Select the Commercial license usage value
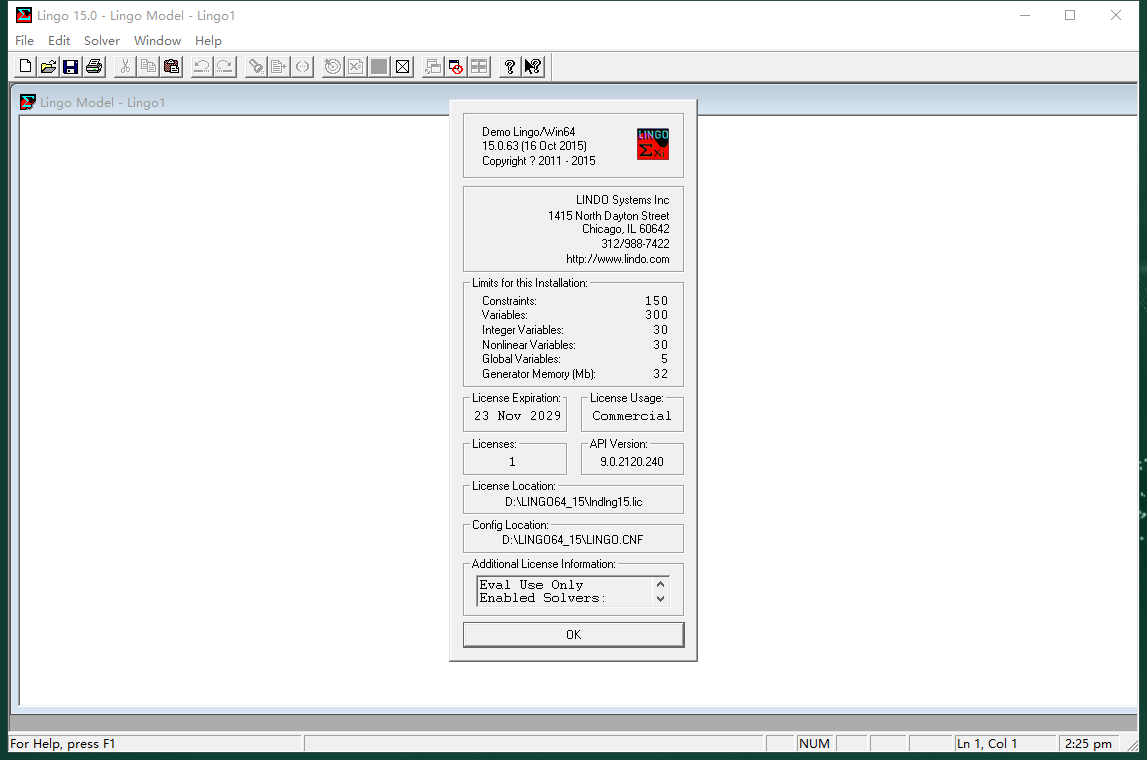This screenshot has height=760, width=1147. [631, 415]
